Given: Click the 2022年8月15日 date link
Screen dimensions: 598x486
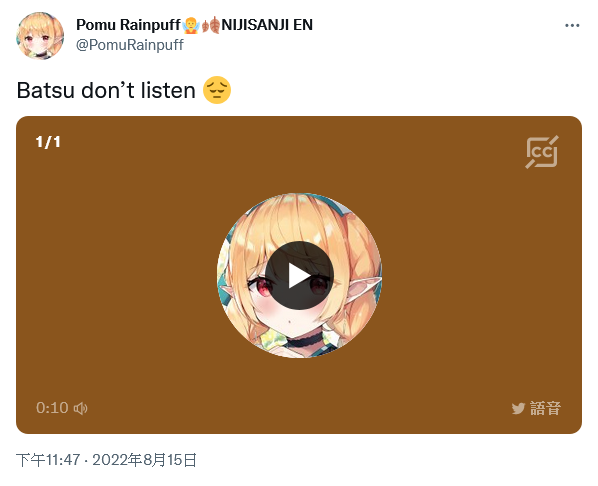Looking at the screenshot, I should coord(145,460).
